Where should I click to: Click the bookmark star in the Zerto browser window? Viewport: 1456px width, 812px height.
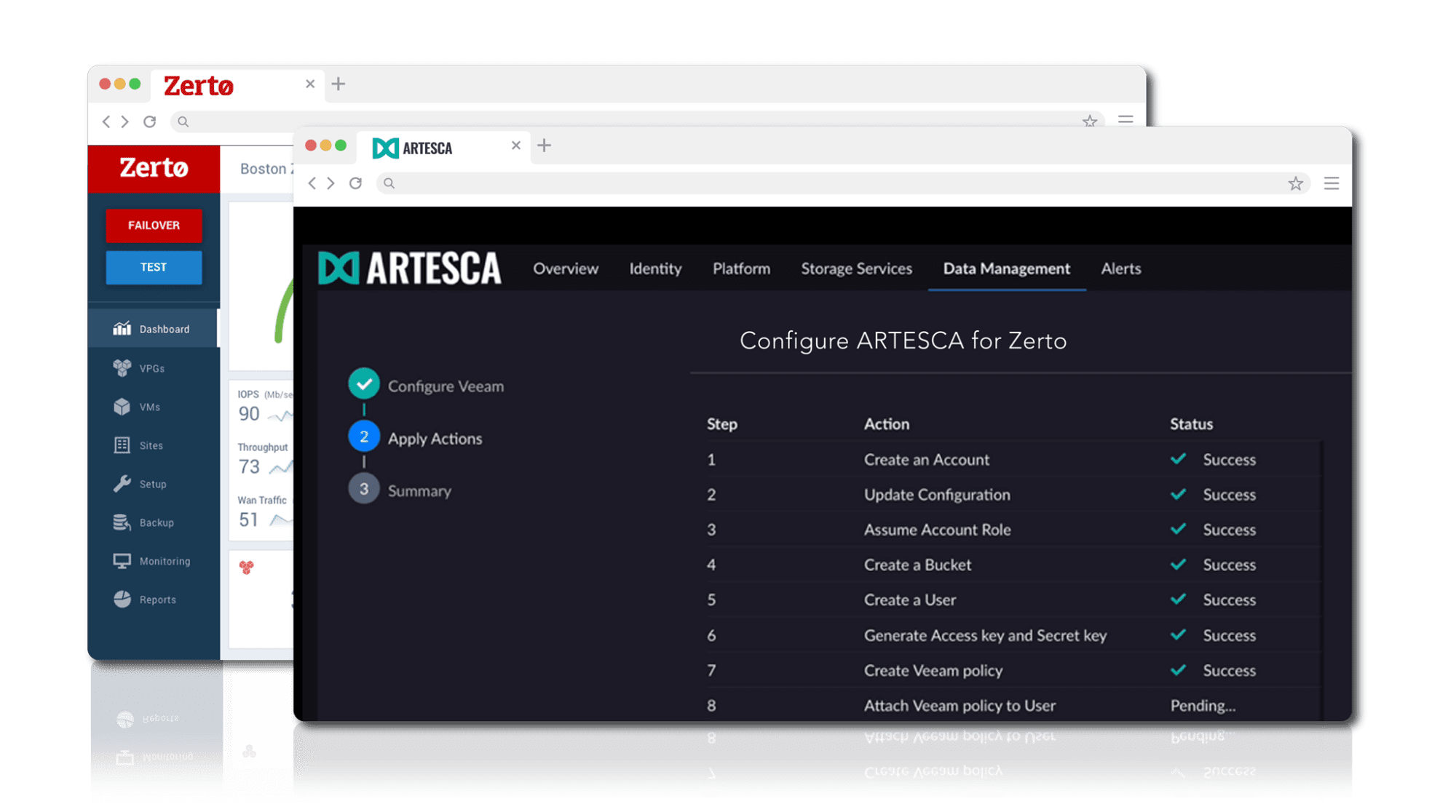1089,121
